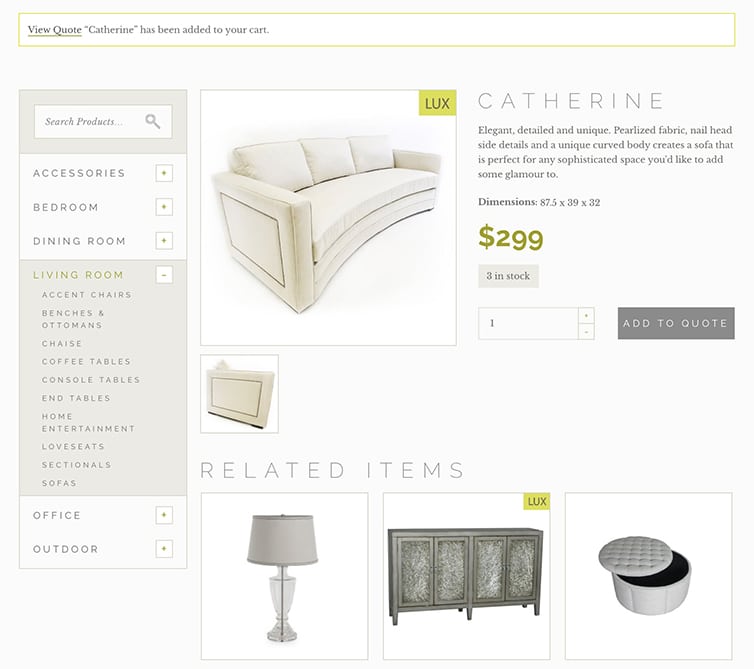Open the tufted storage ottoman item
754x669 pixels.
click(x=649, y=576)
